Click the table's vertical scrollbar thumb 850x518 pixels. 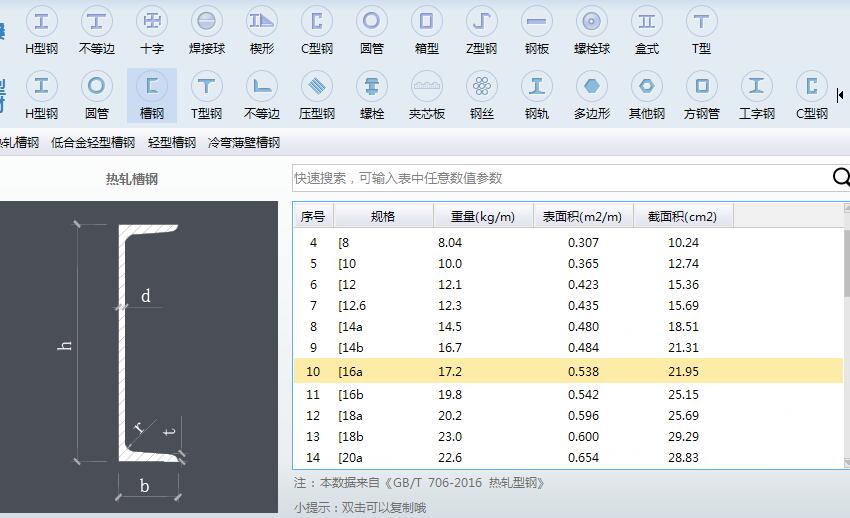pos(847,263)
